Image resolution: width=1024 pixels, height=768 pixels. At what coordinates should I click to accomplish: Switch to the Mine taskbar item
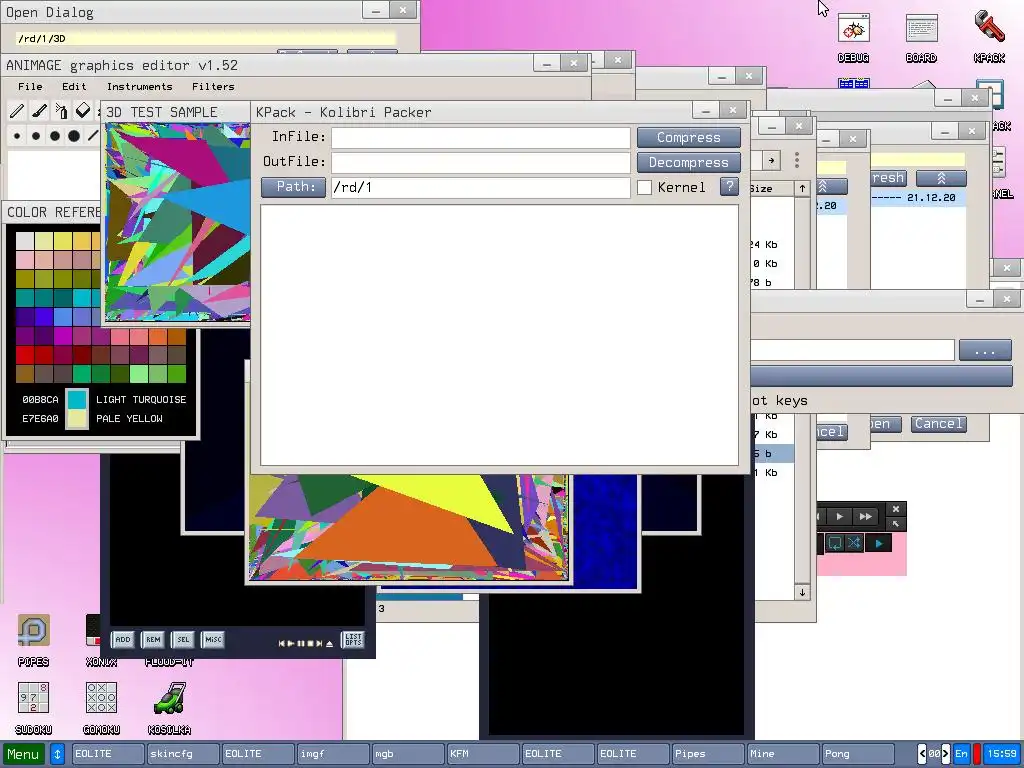tap(783, 754)
